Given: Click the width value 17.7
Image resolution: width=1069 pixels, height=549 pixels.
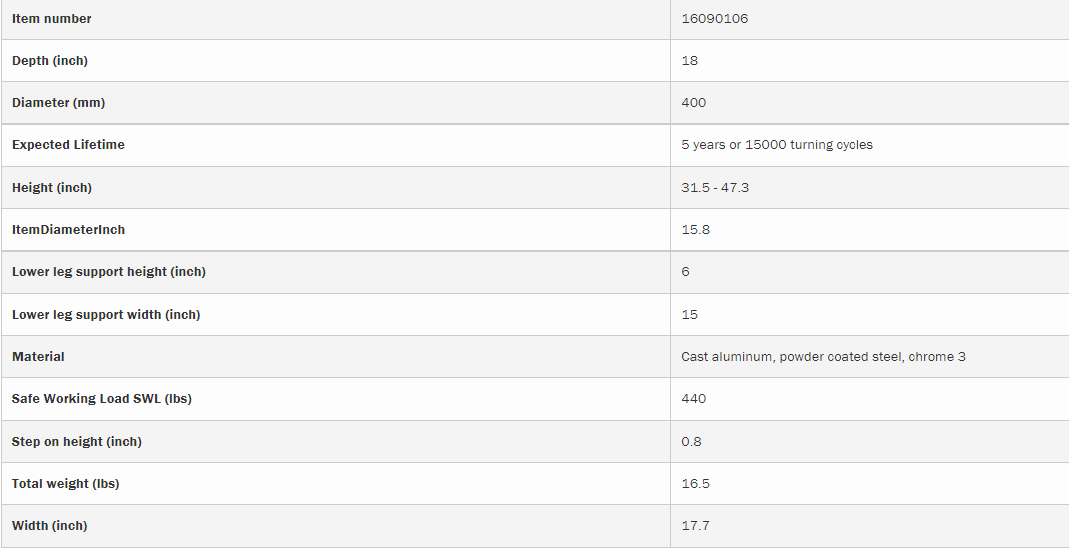Looking at the screenshot, I should click(696, 526).
